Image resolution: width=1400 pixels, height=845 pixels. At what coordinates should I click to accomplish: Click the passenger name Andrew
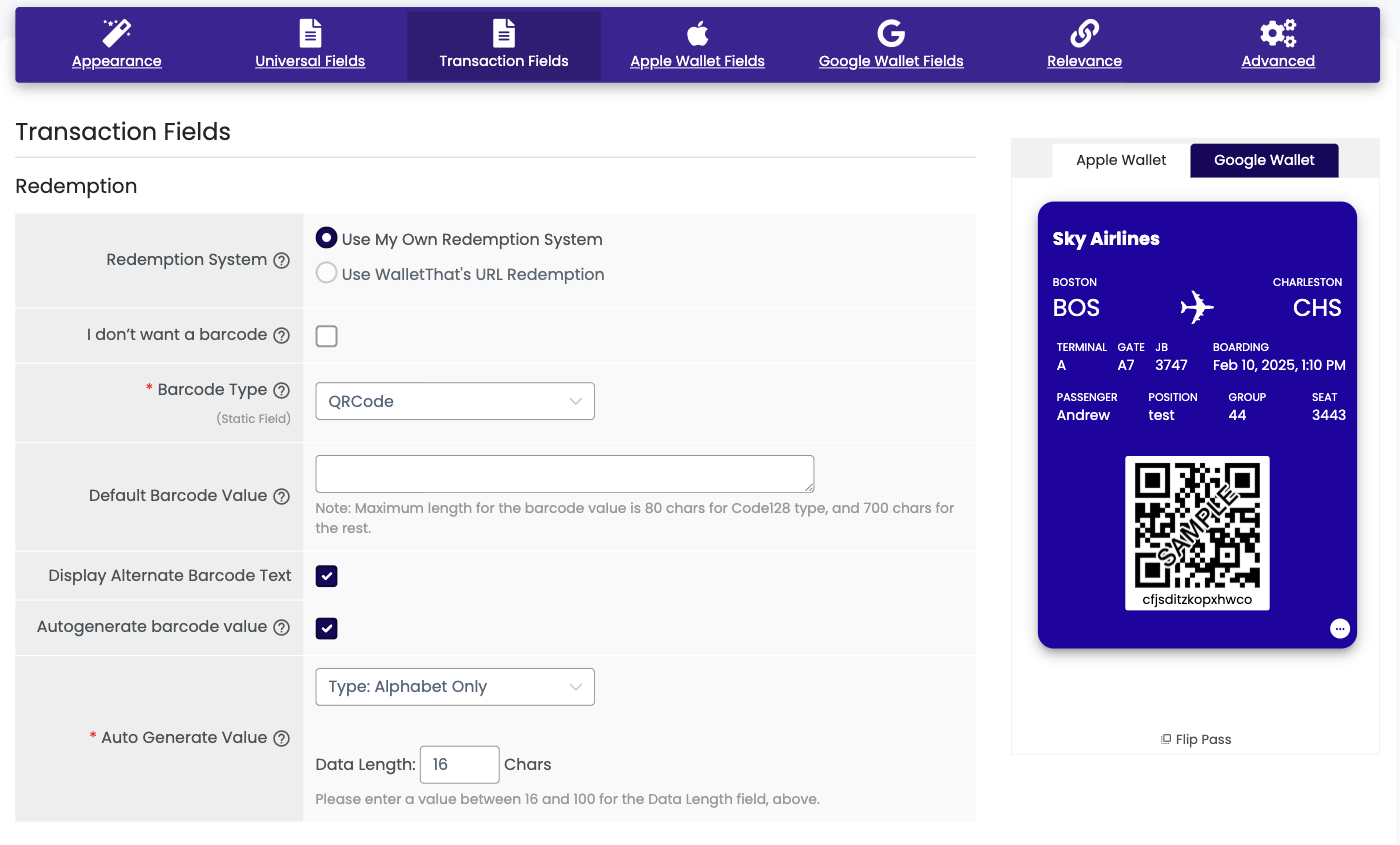[1083, 415]
